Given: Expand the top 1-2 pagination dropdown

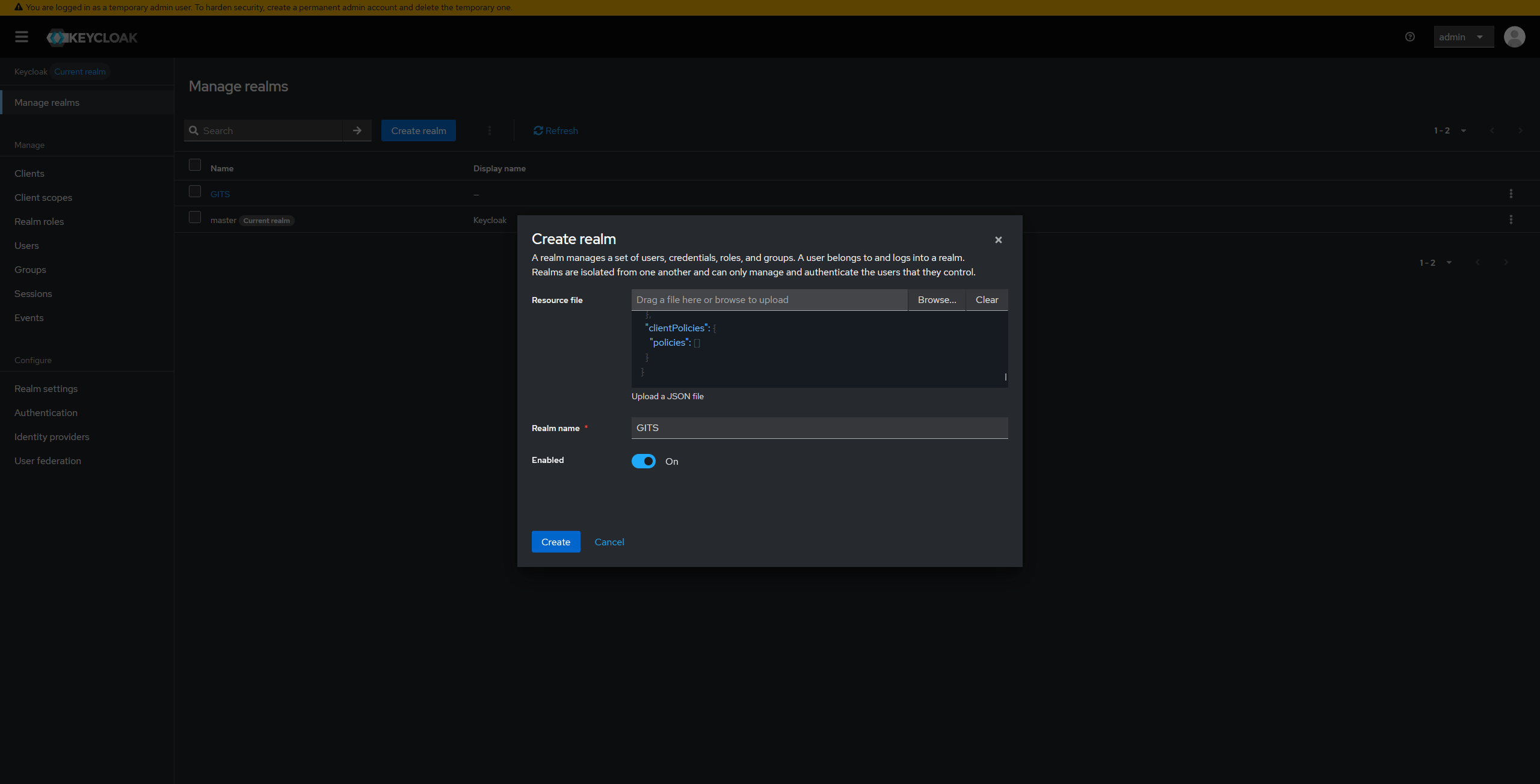Looking at the screenshot, I should [1450, 130].
